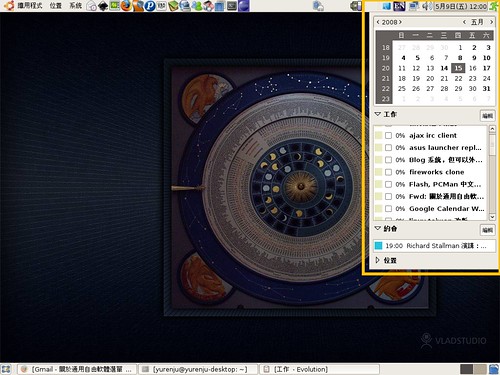500x375 pixels.
Task: Open the green system monitor launcher
Action: tap(114, 6)
